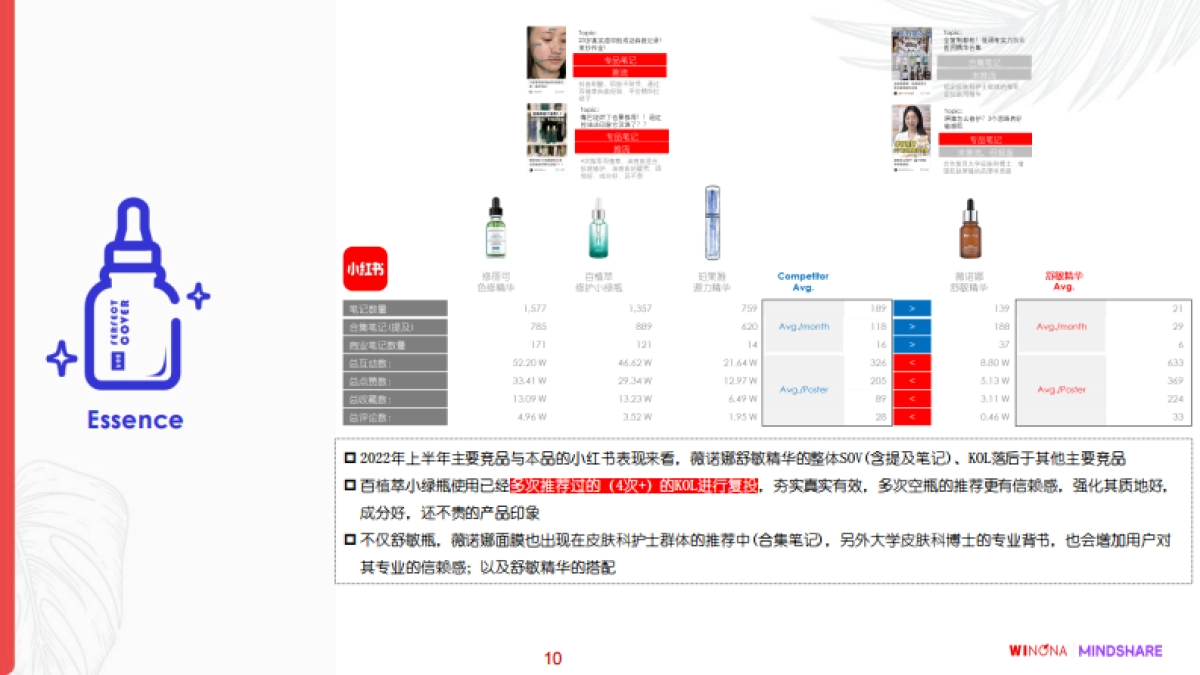Click the red sidebar stripe on the left edge

tap(8, 337)
